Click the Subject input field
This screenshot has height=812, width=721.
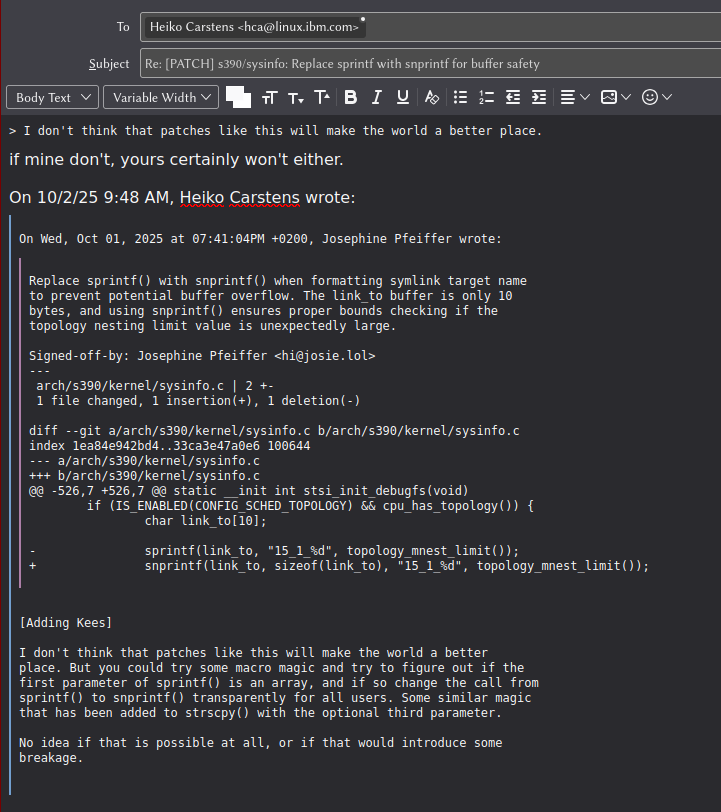[428, 63]
